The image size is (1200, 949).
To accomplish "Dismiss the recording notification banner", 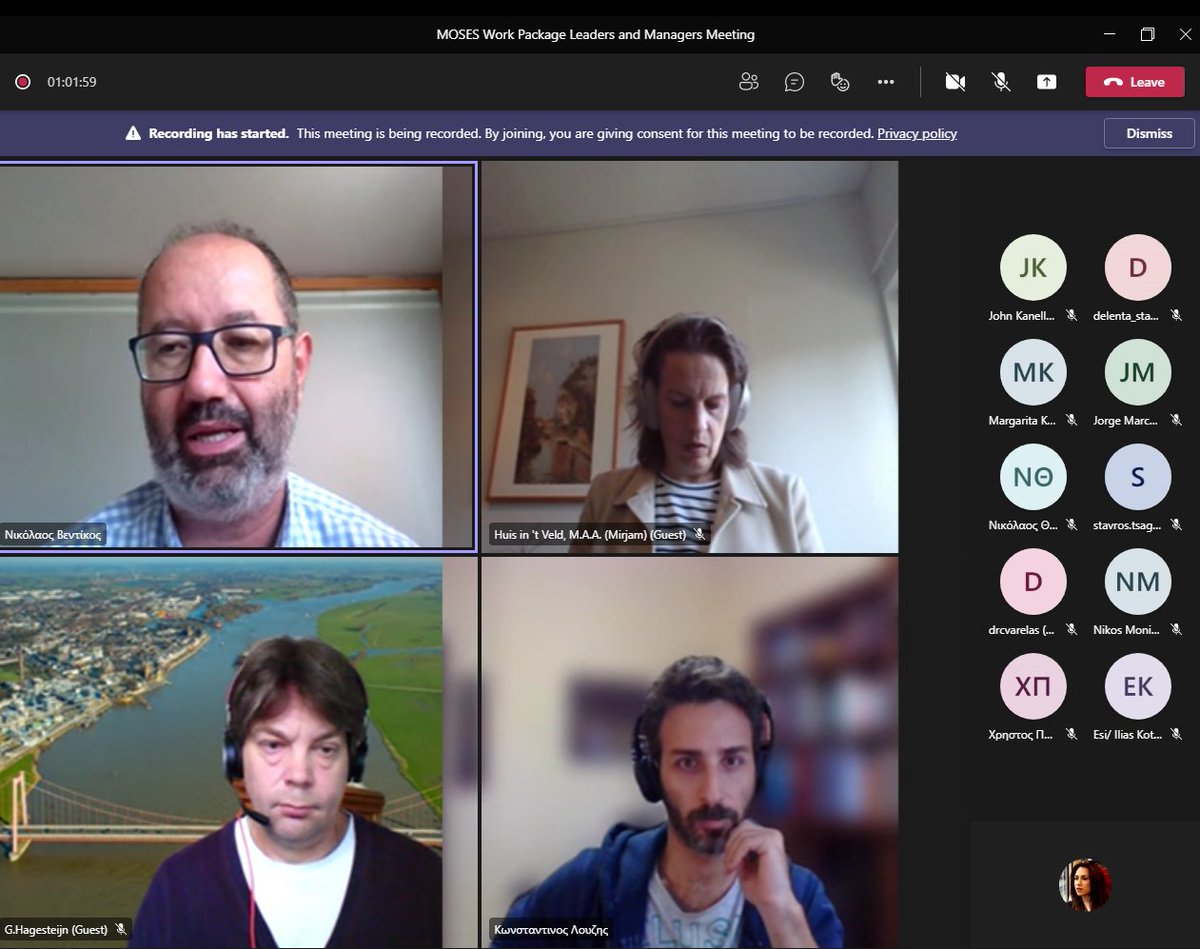I will tap(1149, 133).
